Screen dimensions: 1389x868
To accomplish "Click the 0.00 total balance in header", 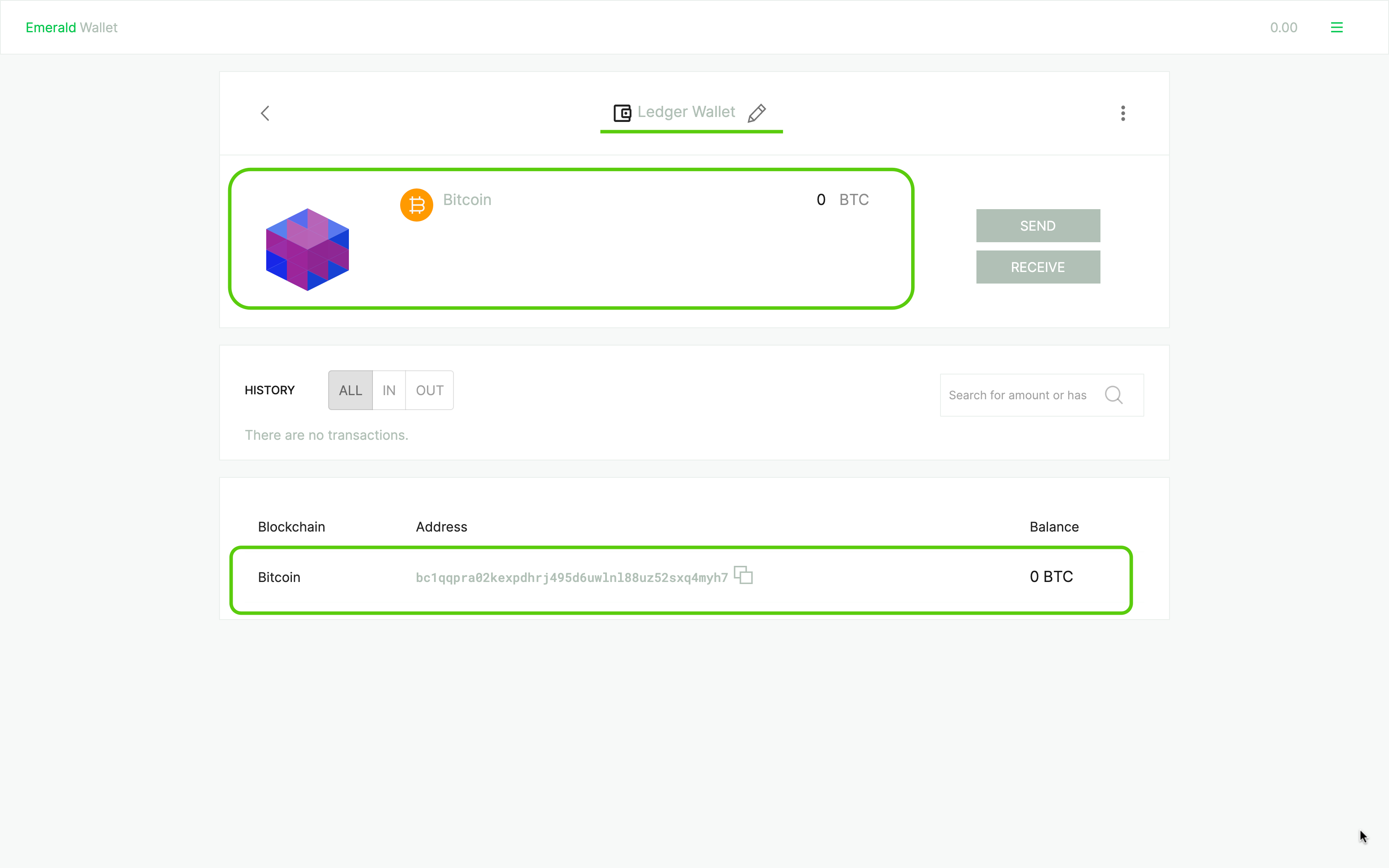I will pyautogui.click(x=1284, y=28).
